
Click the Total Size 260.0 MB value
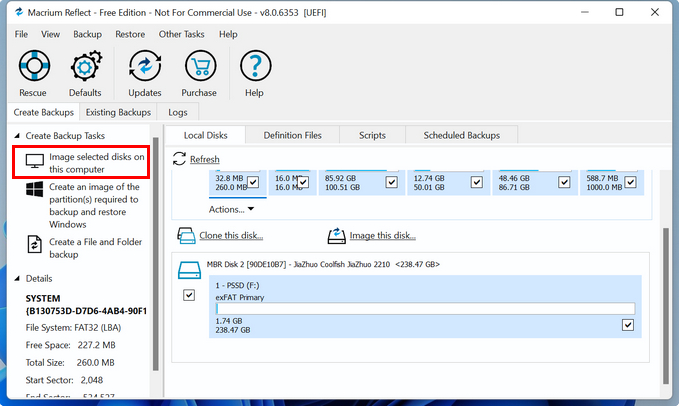tap(95, 362)
